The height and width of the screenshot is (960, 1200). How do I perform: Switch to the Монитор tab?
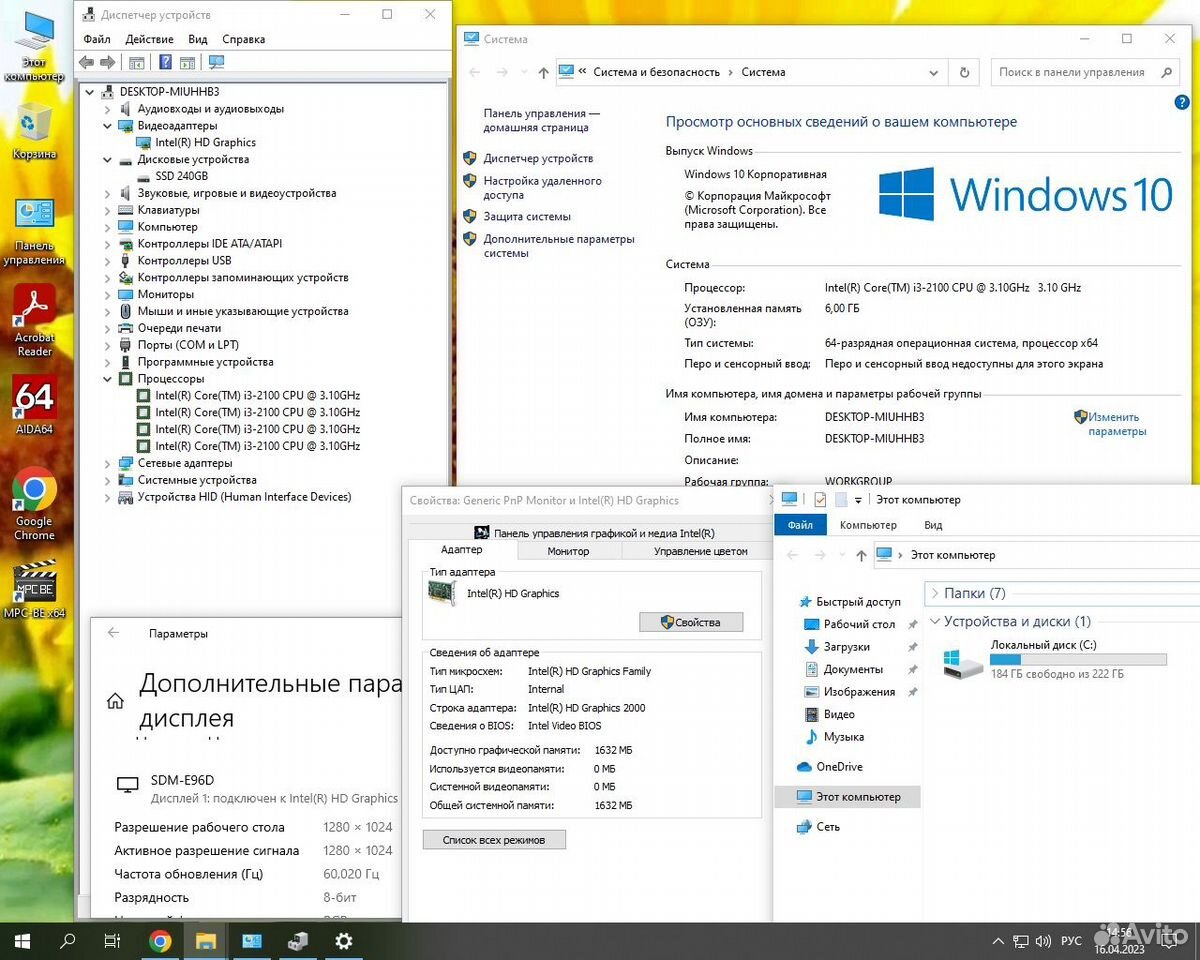coord(568,551)
